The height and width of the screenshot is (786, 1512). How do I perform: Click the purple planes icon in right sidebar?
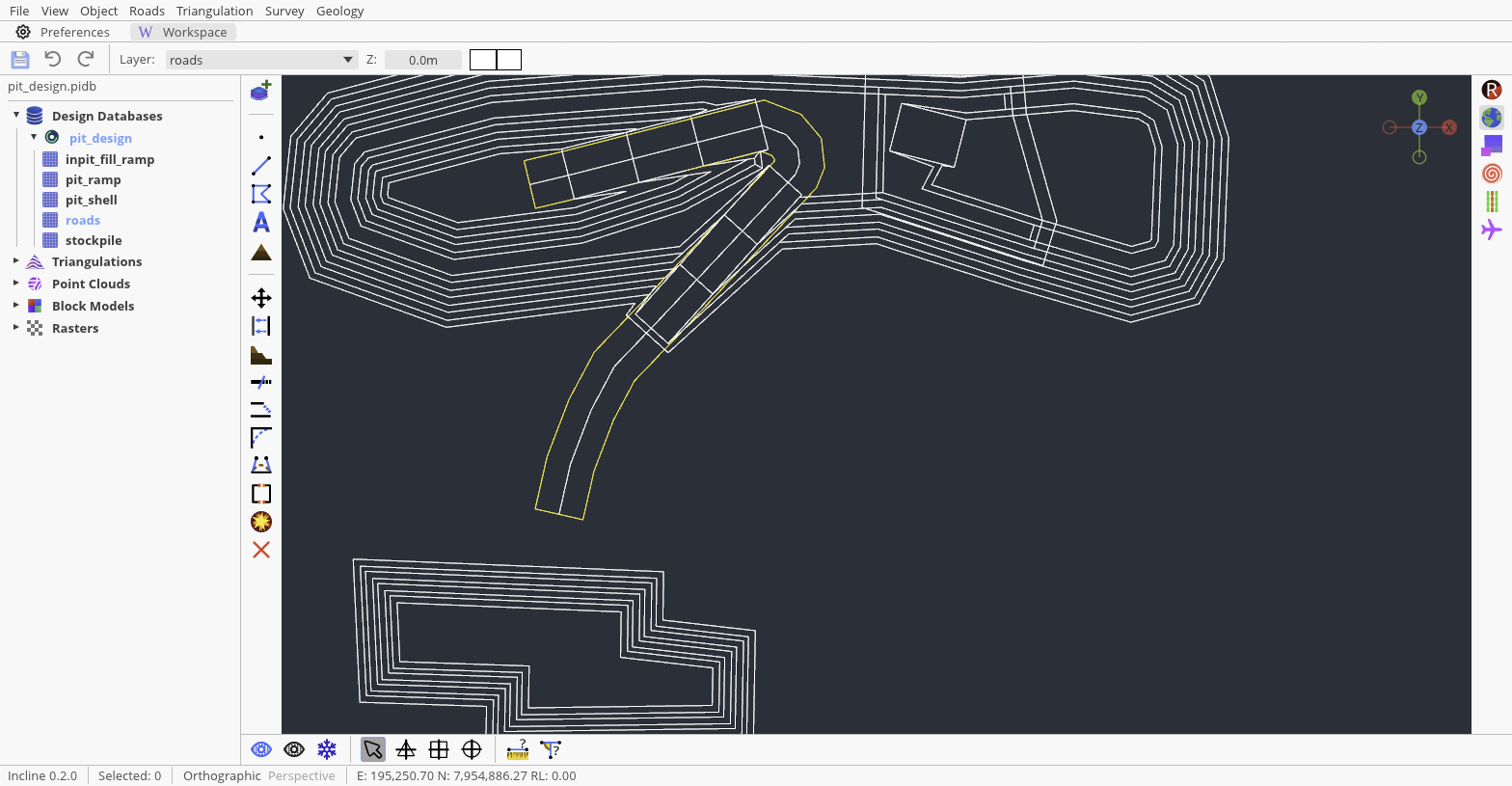pos(1492,146)
